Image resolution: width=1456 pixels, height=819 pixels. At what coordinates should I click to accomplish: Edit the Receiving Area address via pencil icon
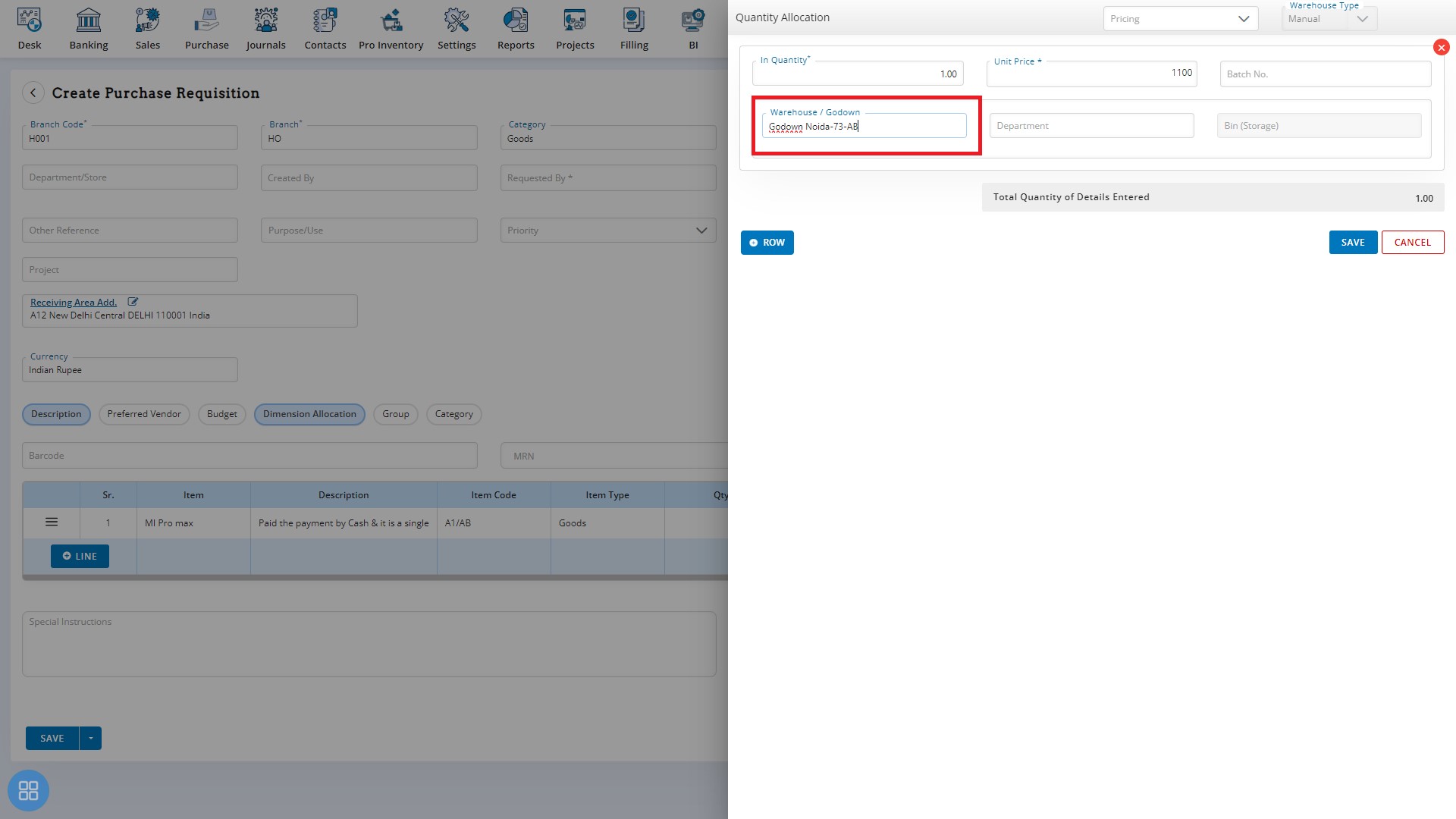pos(133,302)
